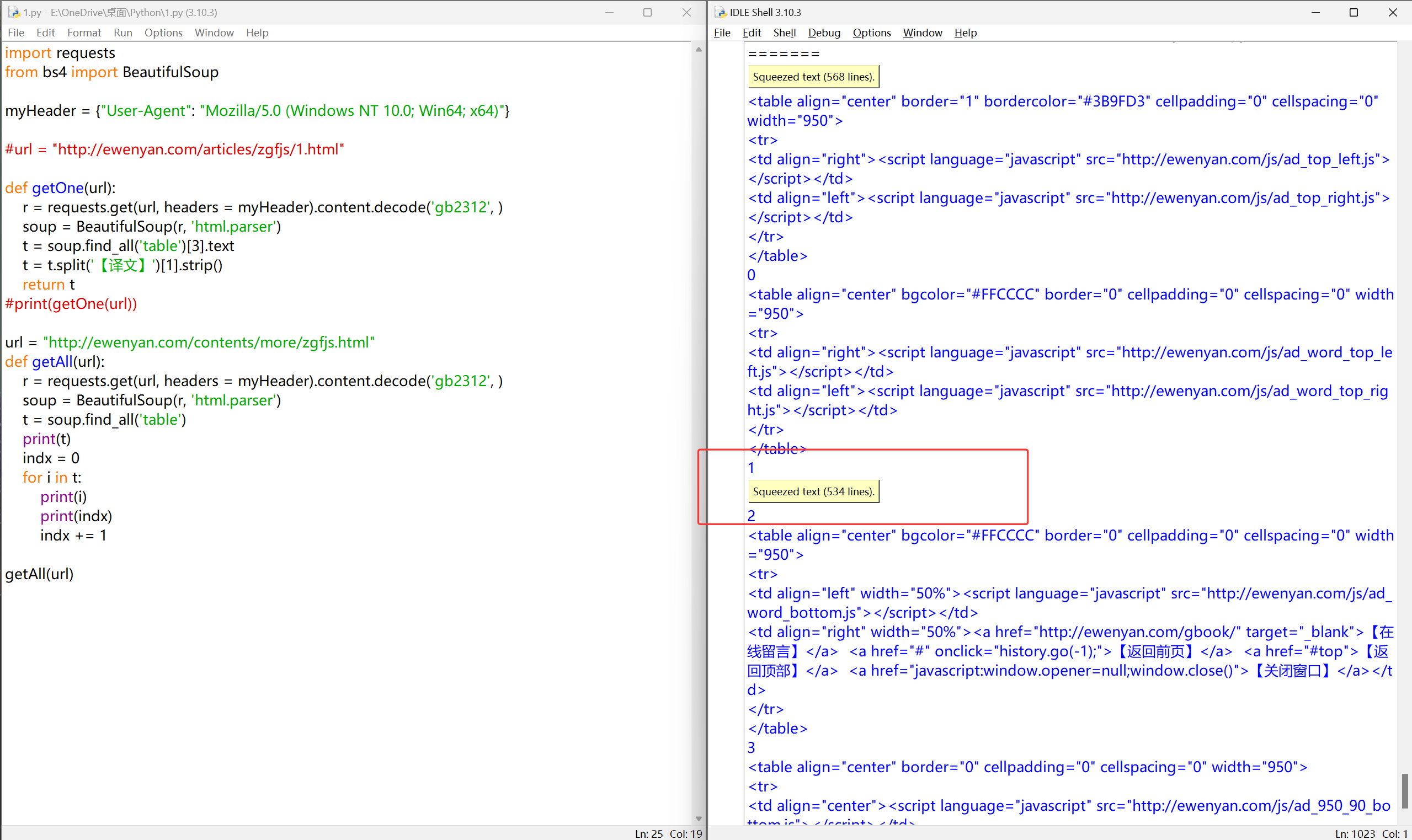1412x840 pixels.
Task: Close the IDLE Shell window
Action: coord(1393,12)
